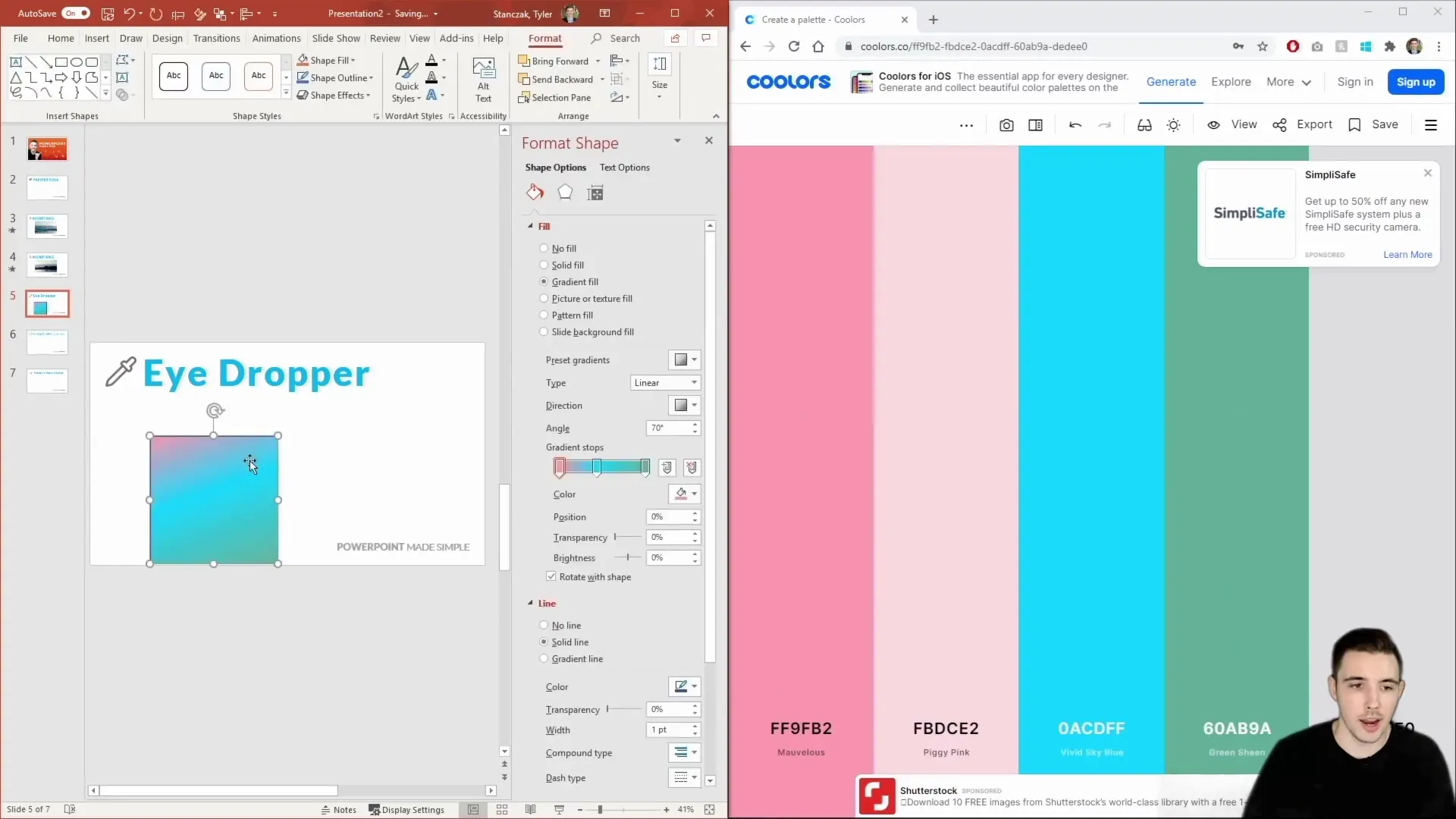Open the Animations ribbon tab
This screenshot has width=1456, height=819.
click(x=276, y=38)
